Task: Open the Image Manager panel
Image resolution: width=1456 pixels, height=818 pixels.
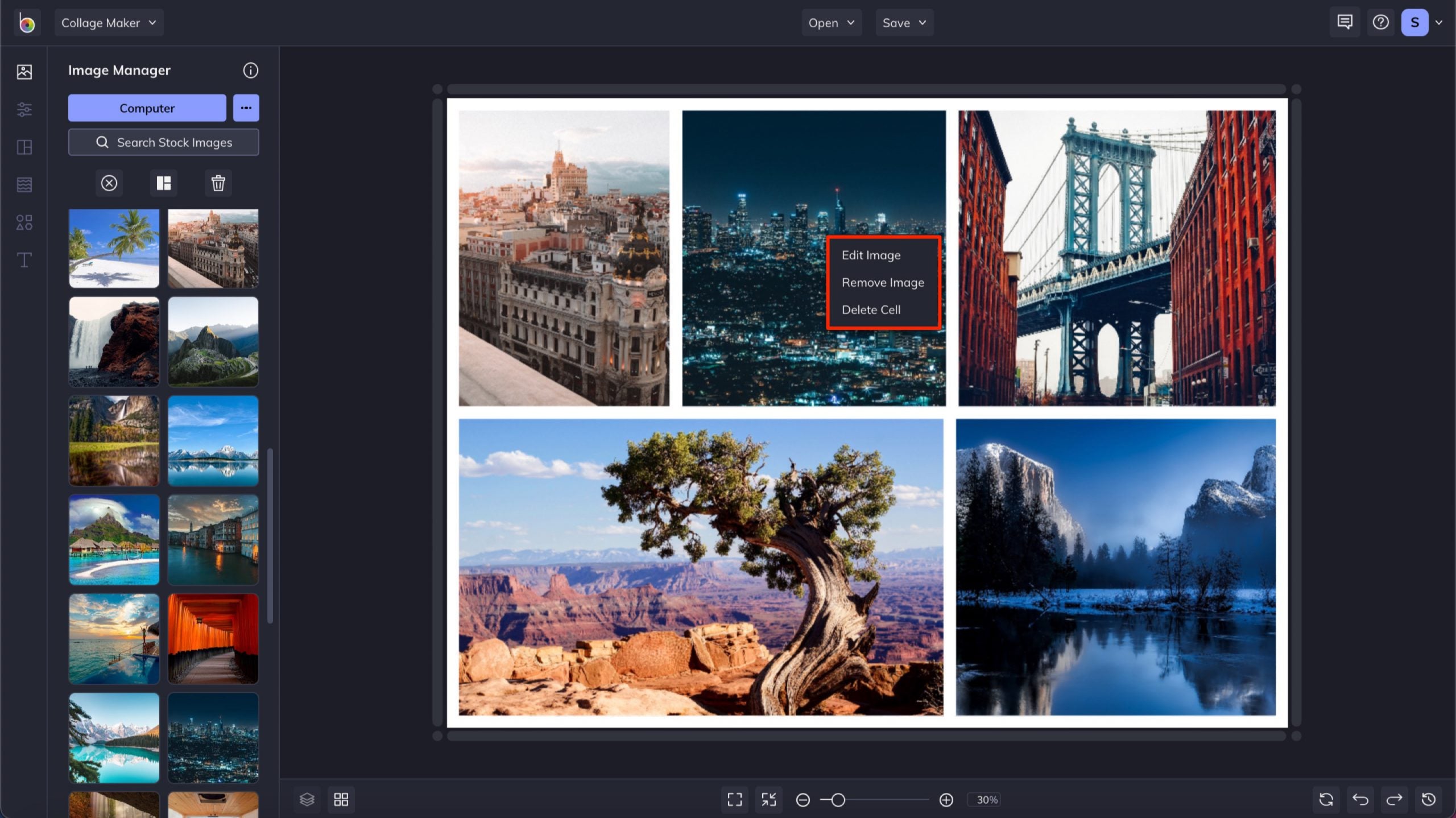Action: (24, 72)
